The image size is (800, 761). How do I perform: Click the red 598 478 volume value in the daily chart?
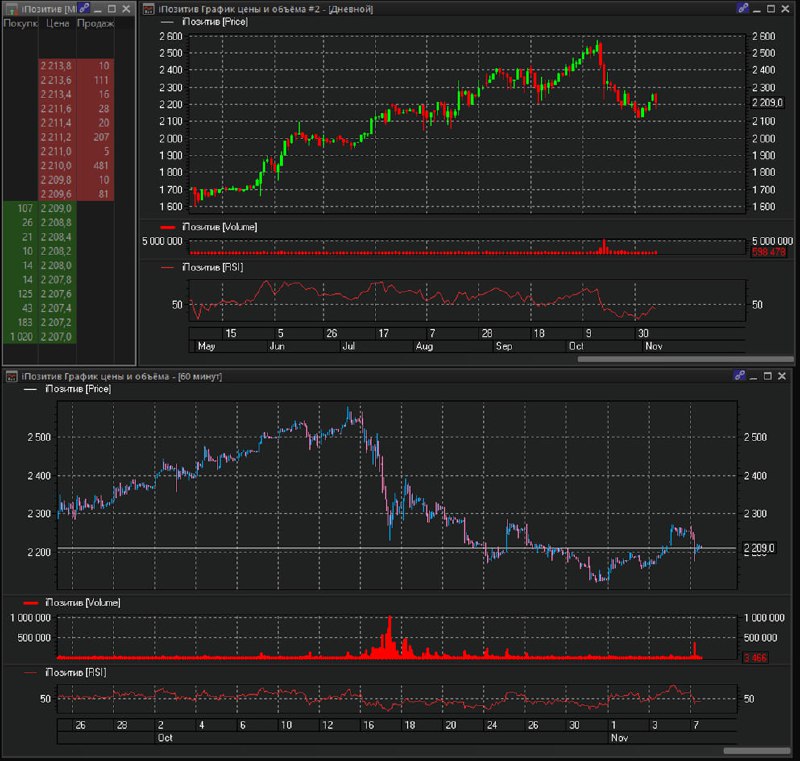click(x=768, y=252)
